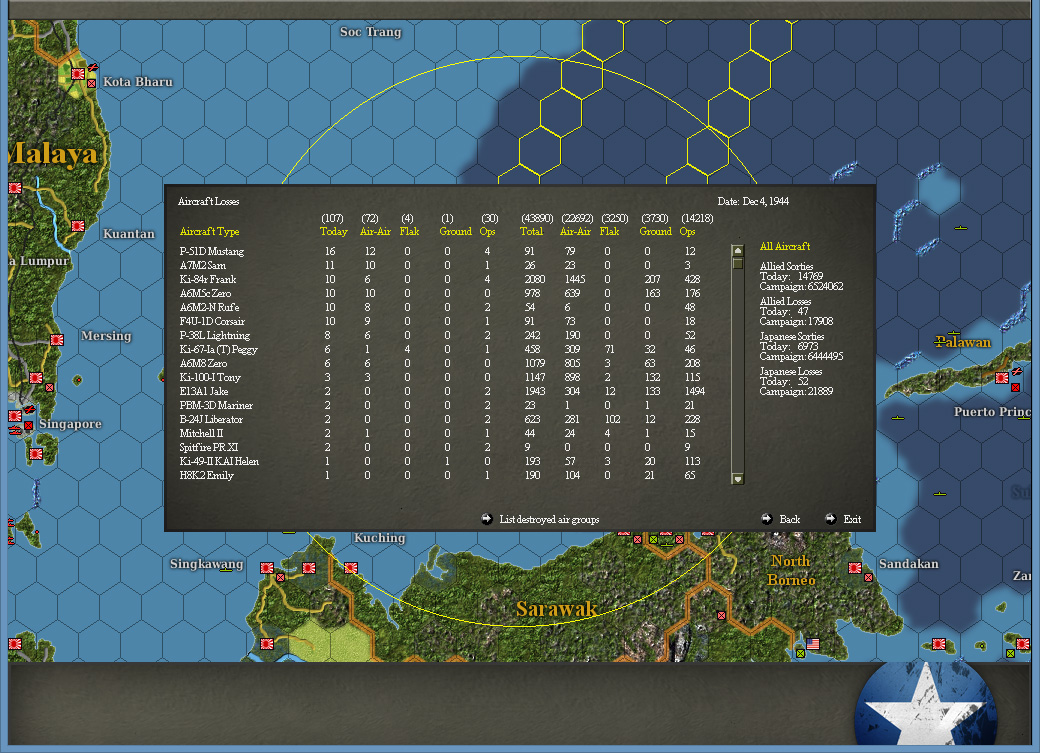1040x753 pixels.
Task: Click the Kota Bharu map label
Action: coord(138,82)
